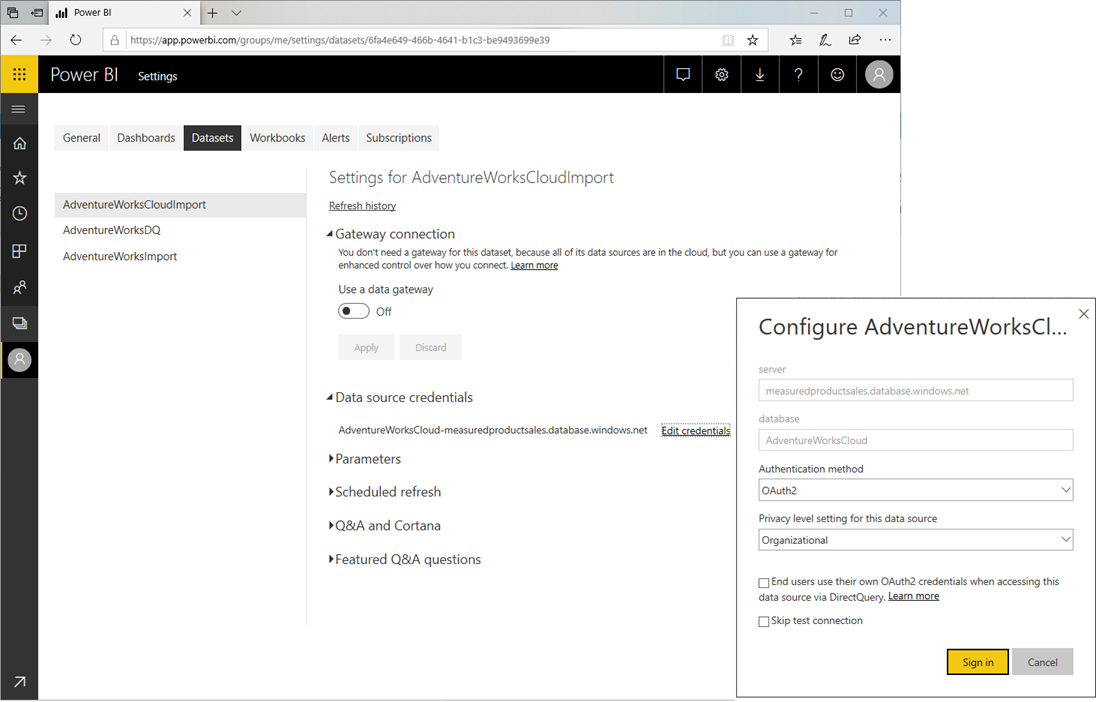Open Favorites from the sidebar star icon
Image resolution: width=1096 pixels, height=702 pixels.
[x=19, y=177]
